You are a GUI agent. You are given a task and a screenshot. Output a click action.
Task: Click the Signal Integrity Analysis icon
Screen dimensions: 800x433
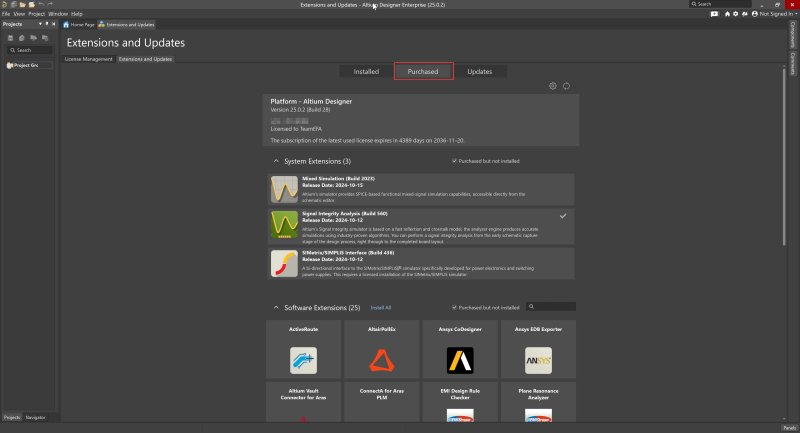click(x=284, y=224)
